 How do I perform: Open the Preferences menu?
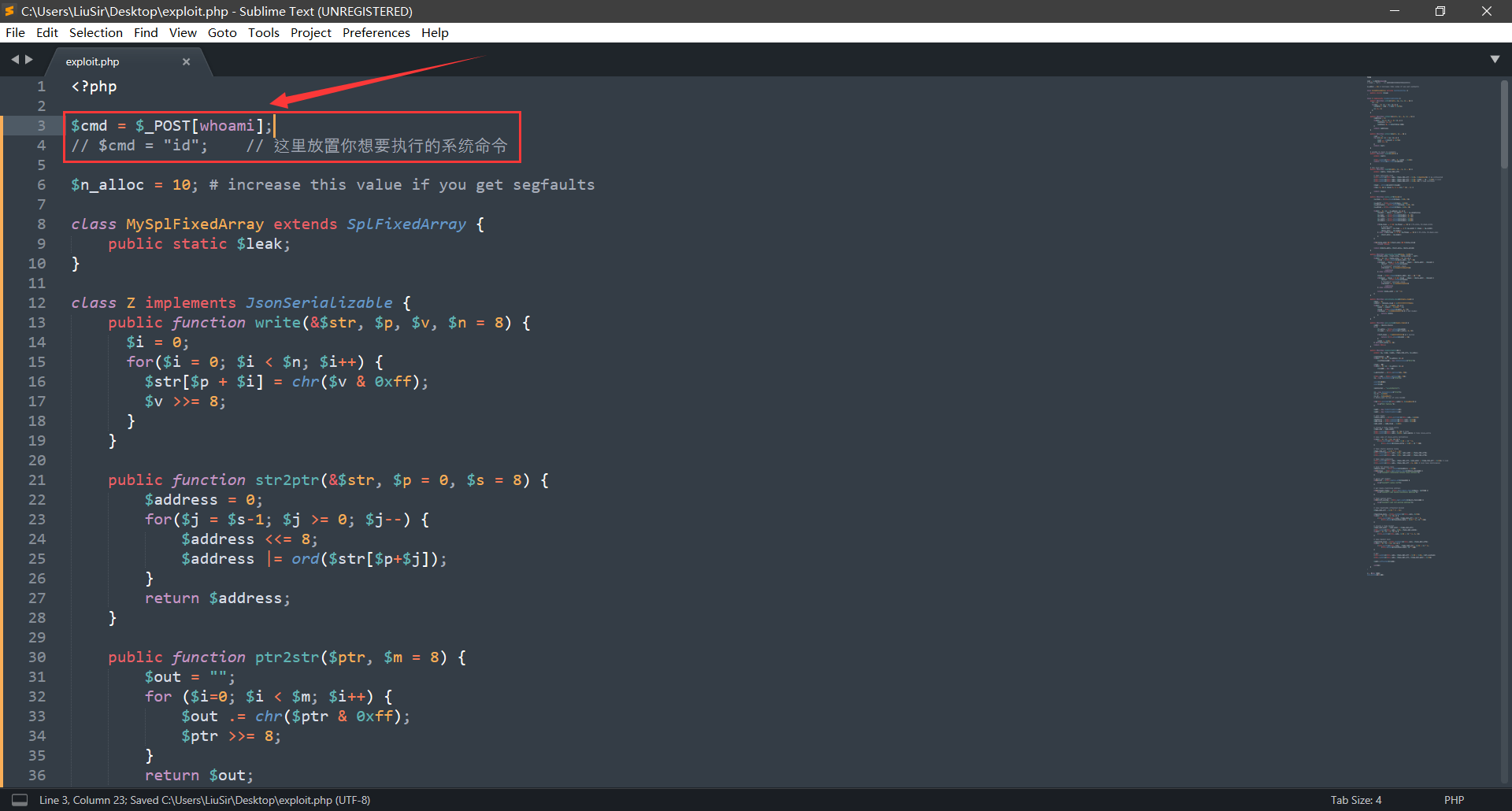(376, 32)
